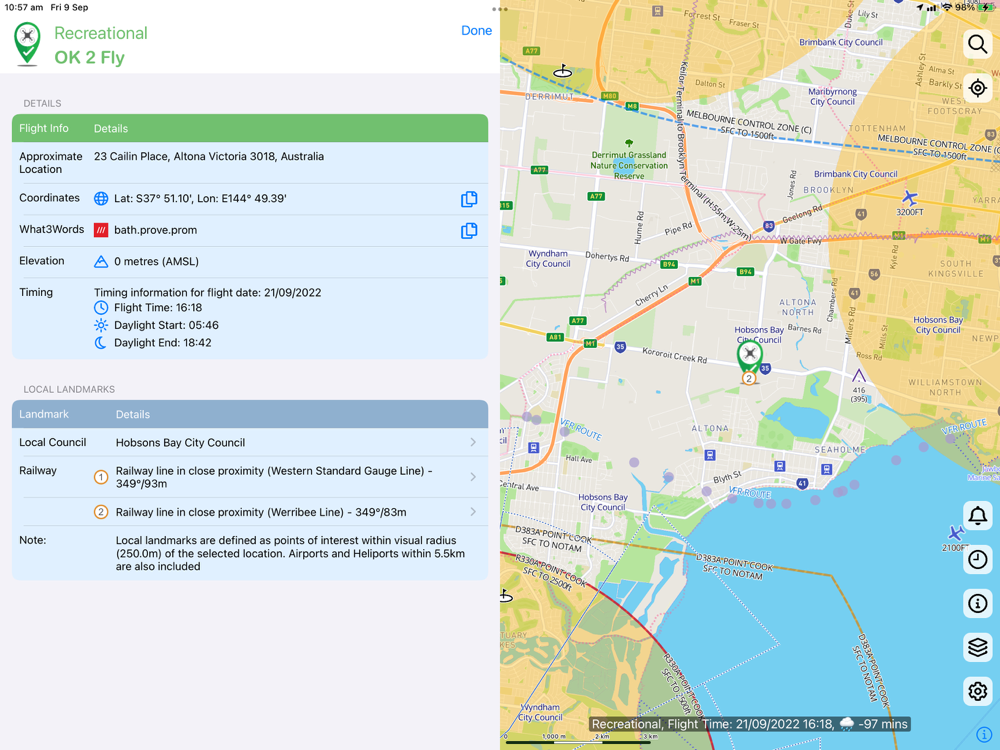Open map attribution info icon at bottom corner
Image resolution: width=1000 pixels, height=750 pixels.
984,735
